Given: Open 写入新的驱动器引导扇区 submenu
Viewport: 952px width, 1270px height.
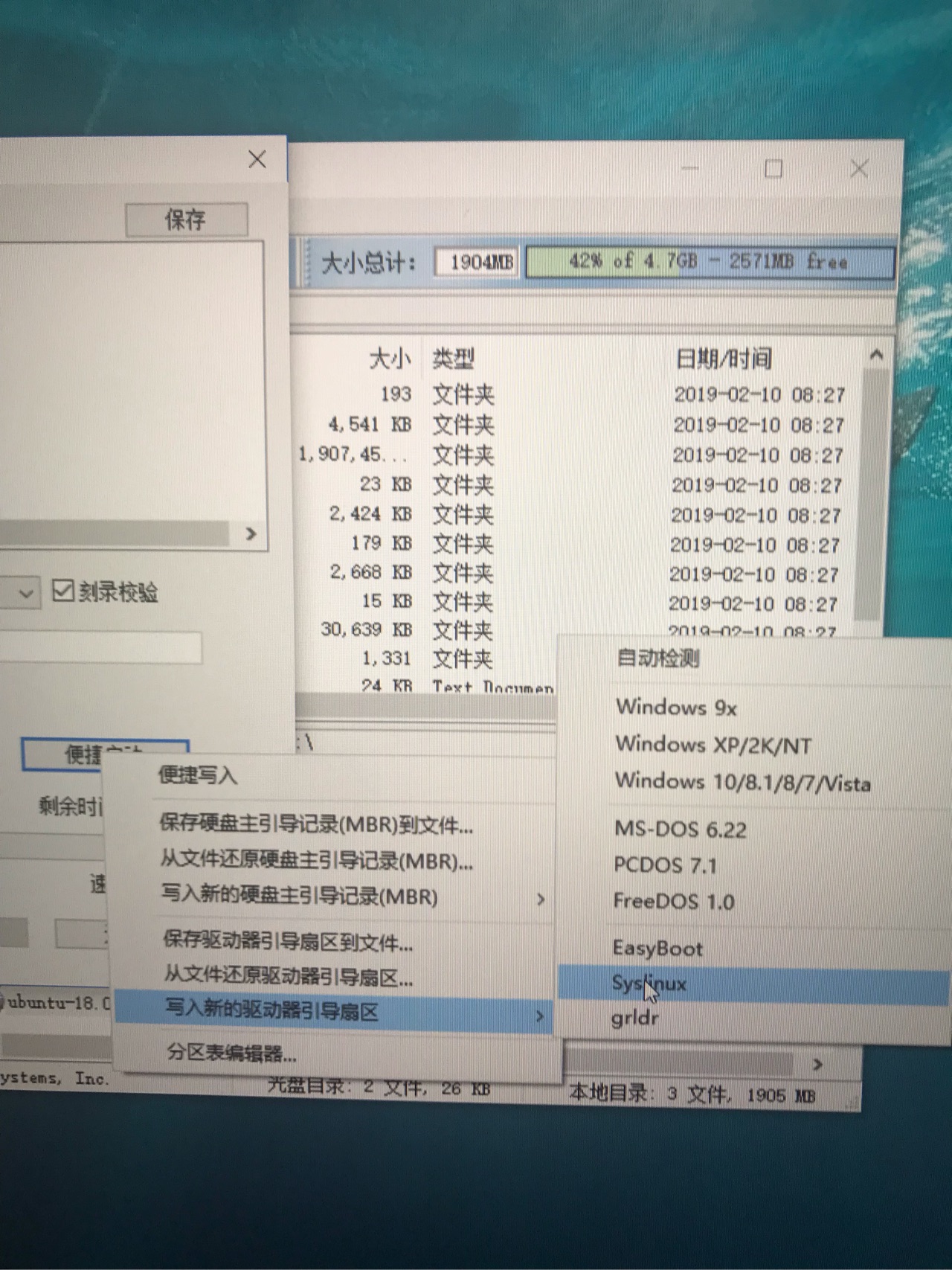Looking at the screenshot, I should tap(335, 1012).
